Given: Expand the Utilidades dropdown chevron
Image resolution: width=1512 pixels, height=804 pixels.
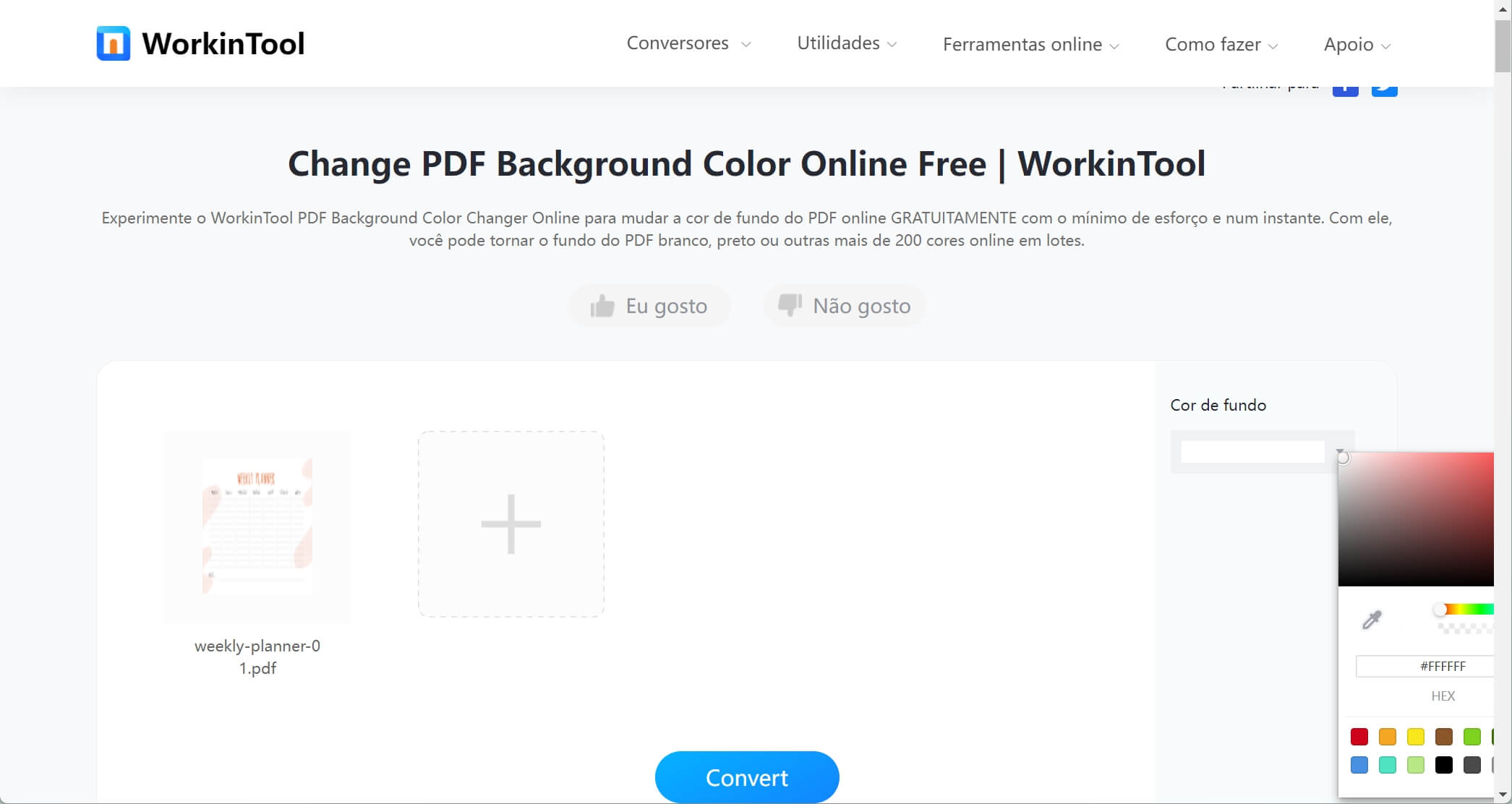Looking at the screenshot, I should pyautogui.click(x=892, y=45).
